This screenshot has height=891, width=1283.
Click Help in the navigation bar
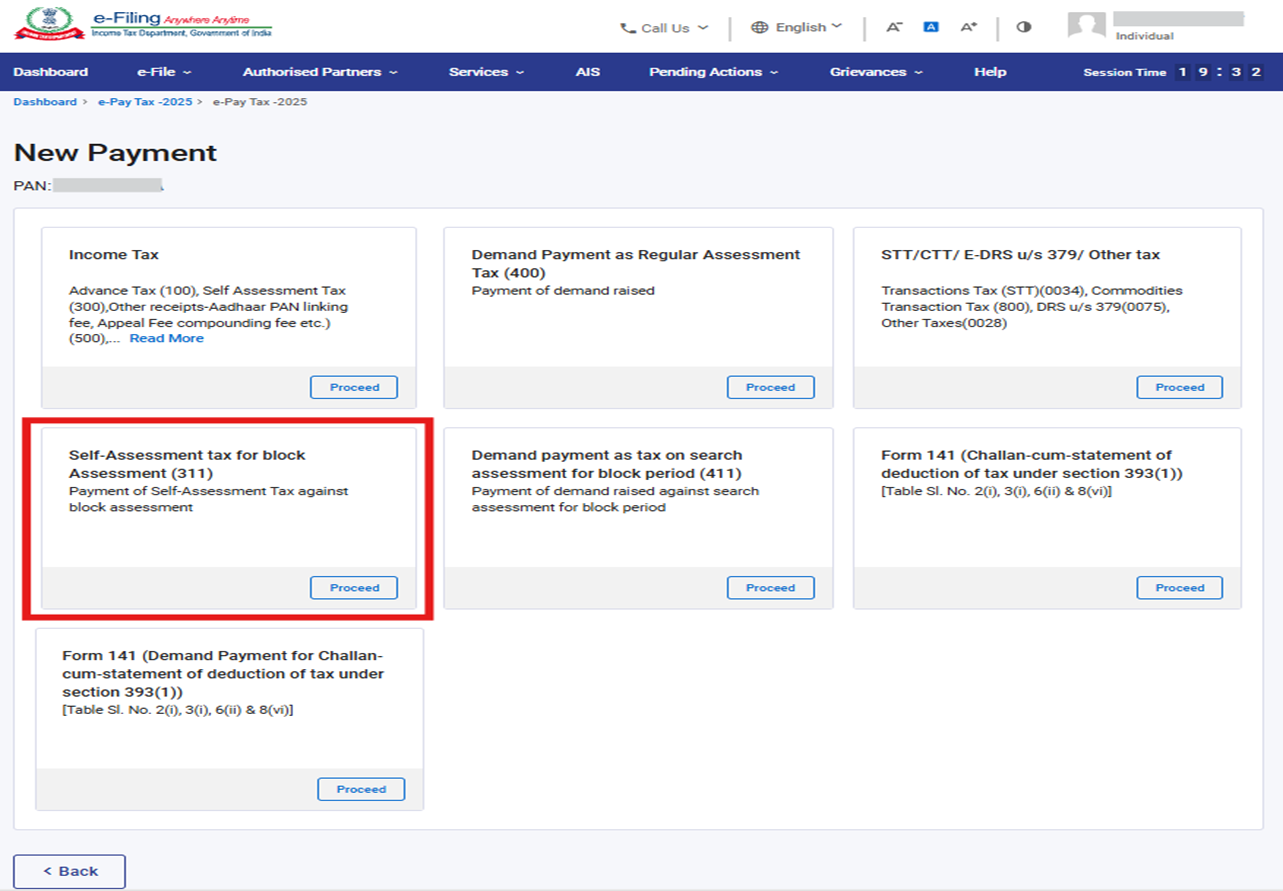click(x=990, y=72)
